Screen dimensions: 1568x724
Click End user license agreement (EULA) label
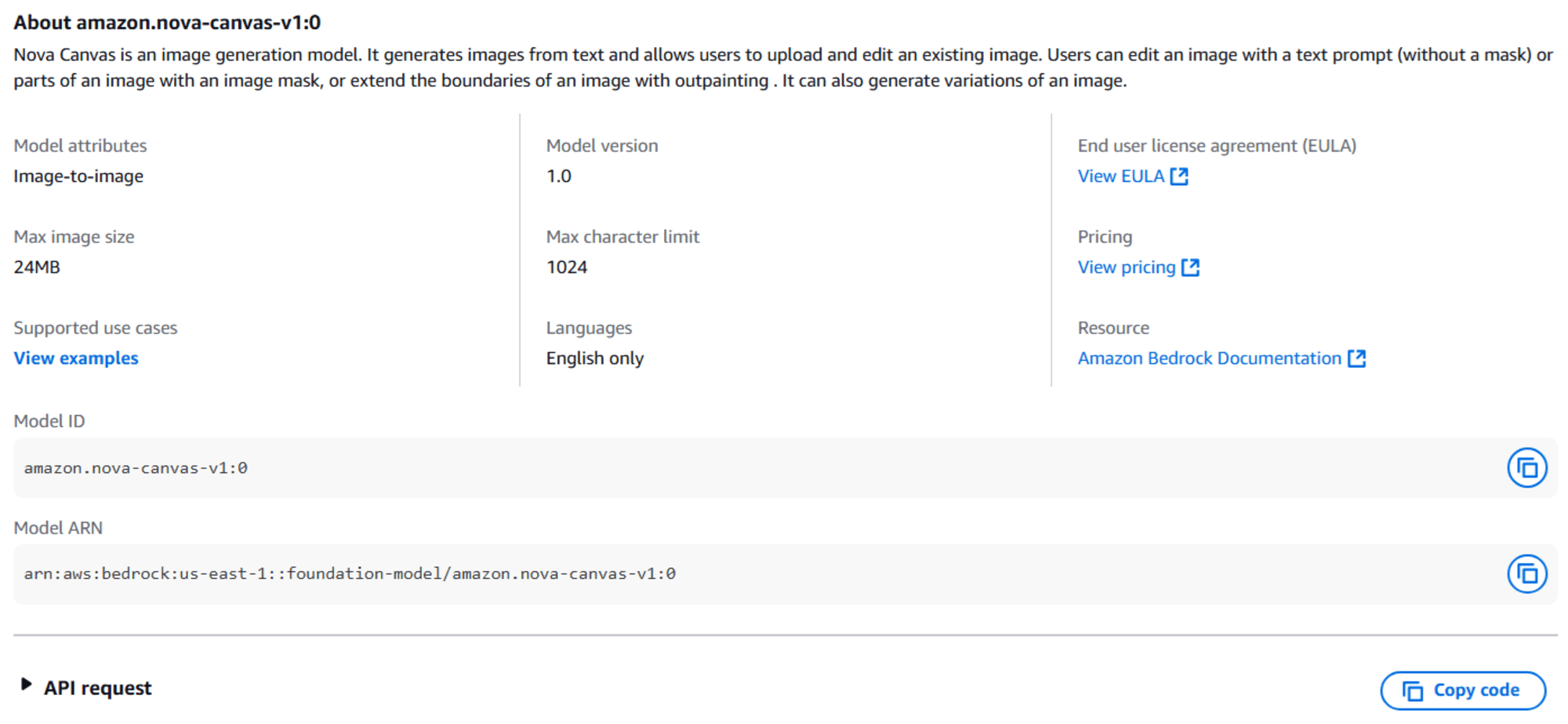(x=1217, y=146)
